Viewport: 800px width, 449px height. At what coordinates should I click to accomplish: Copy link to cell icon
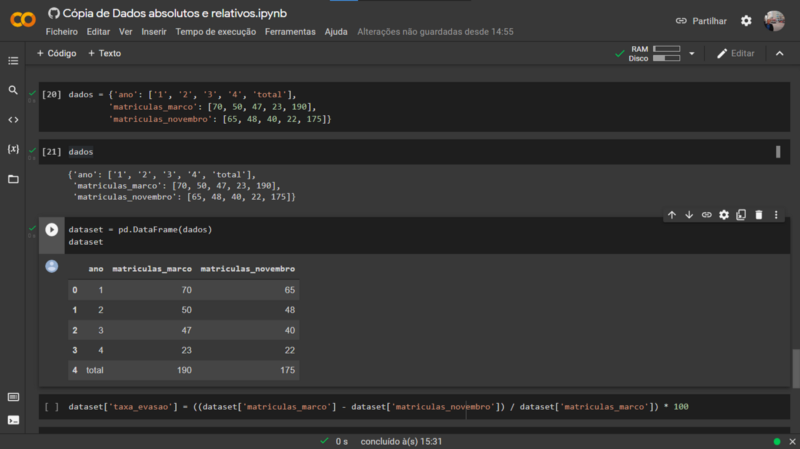click(707, 215)
